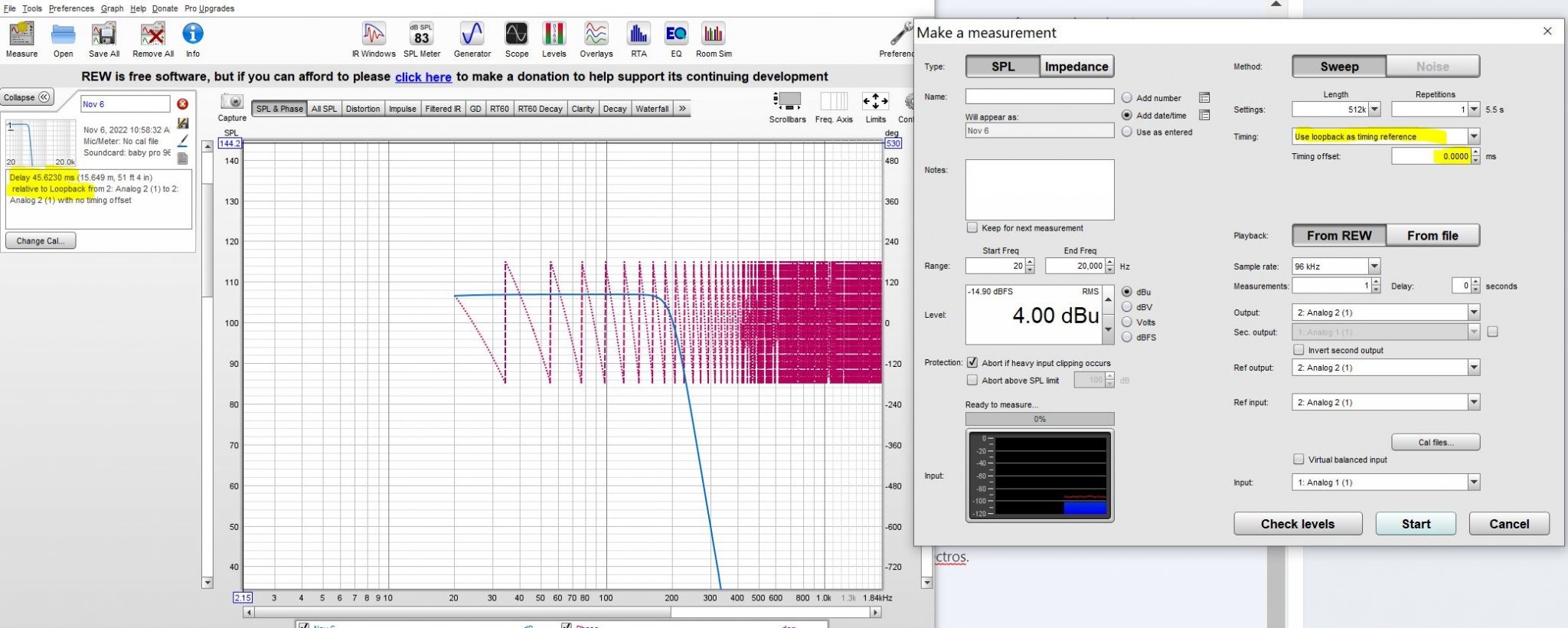Open the Tools menu
The height and width of the screenshot is (628, 1568).
[x=32, y=8]
